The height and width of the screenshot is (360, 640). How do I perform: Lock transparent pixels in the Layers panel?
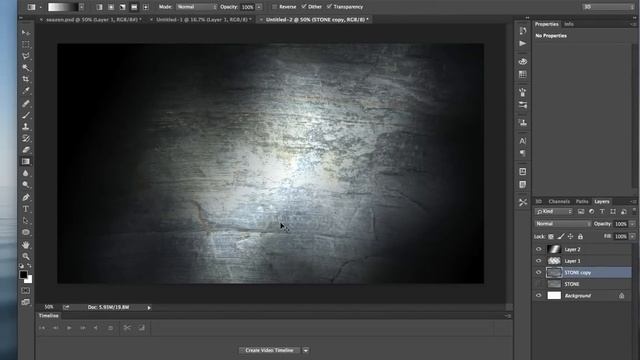click(x=551, y=236)
